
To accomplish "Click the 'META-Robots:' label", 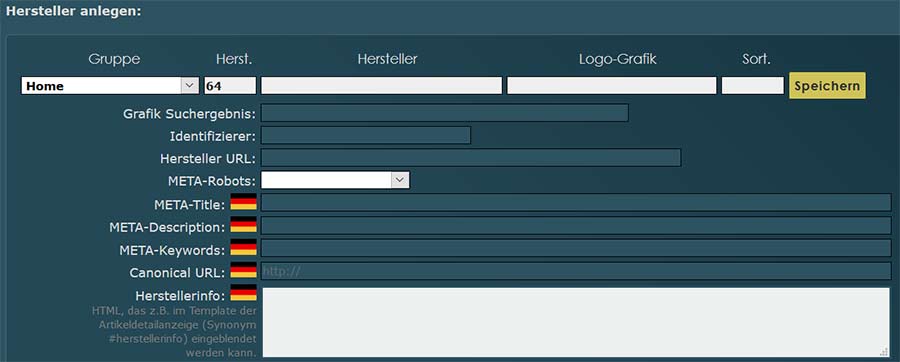I will (x=212, y=181).
